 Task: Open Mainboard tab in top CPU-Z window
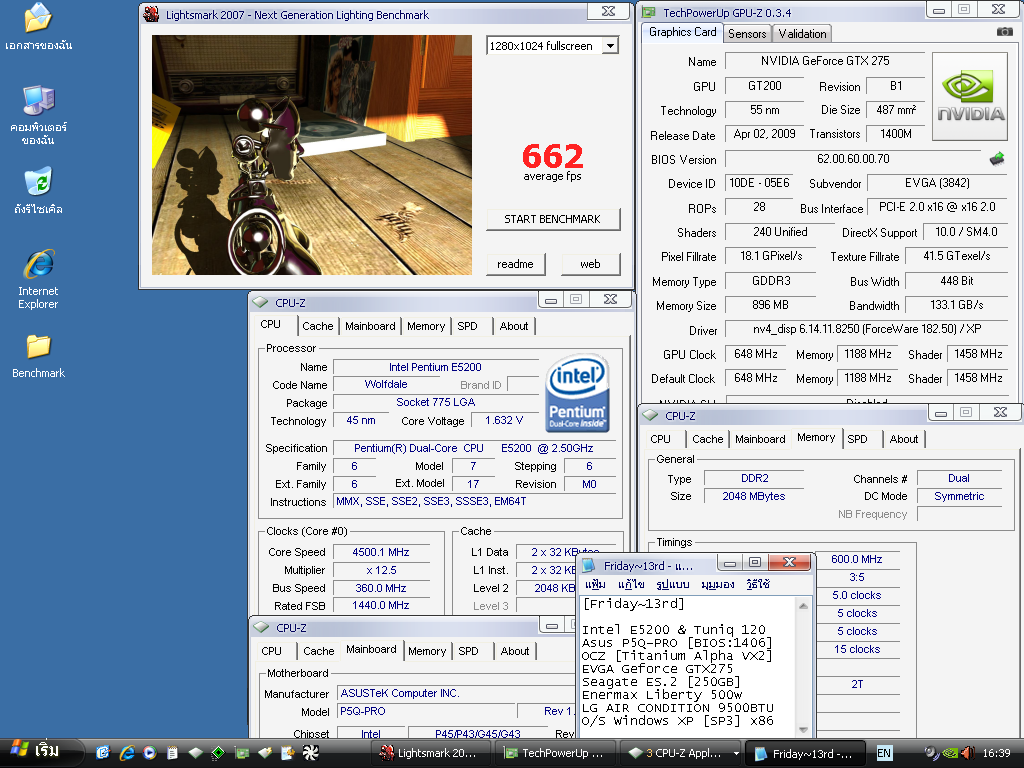(x=370, y=326)
